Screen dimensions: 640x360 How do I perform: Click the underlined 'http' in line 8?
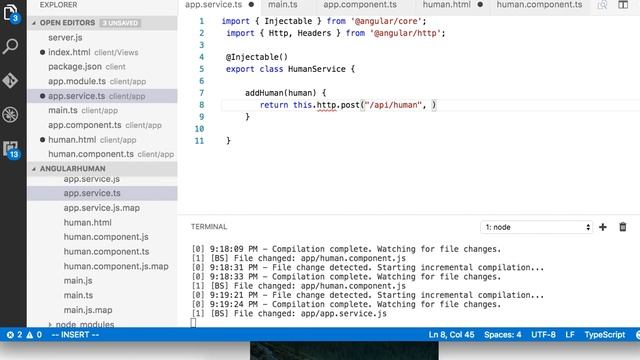point(327,105)
